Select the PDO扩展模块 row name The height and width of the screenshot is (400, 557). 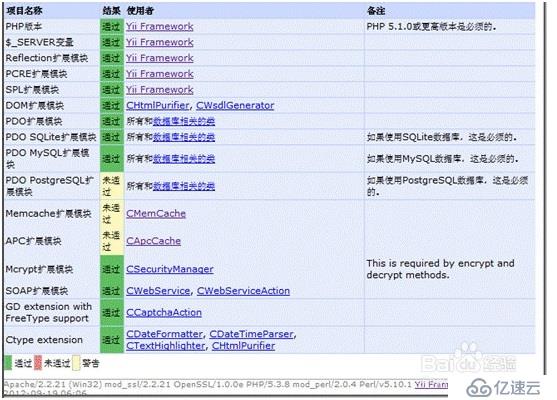(34, 121)
